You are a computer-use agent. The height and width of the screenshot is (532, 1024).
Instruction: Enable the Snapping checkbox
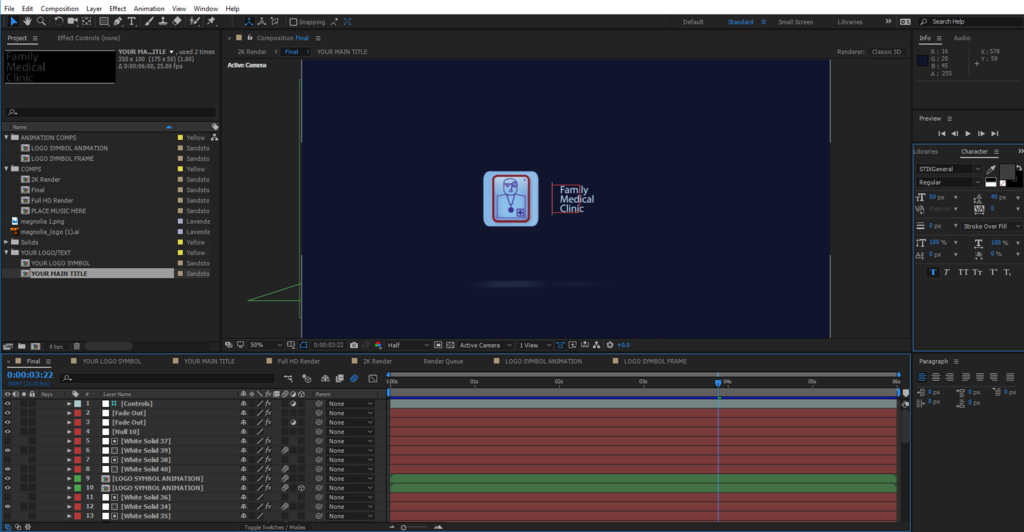[x=293, y=21]
